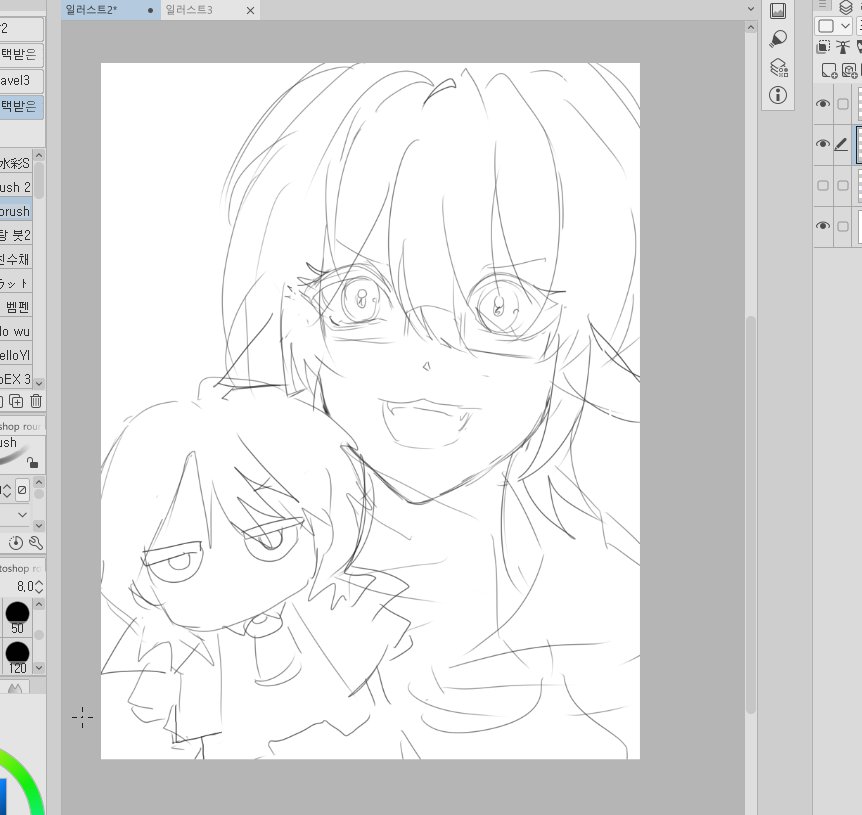Image resolution: width=862 pixels, height=815 pixels.
Task: Select the sub tool group ending in 2
Action: point(21,29)
